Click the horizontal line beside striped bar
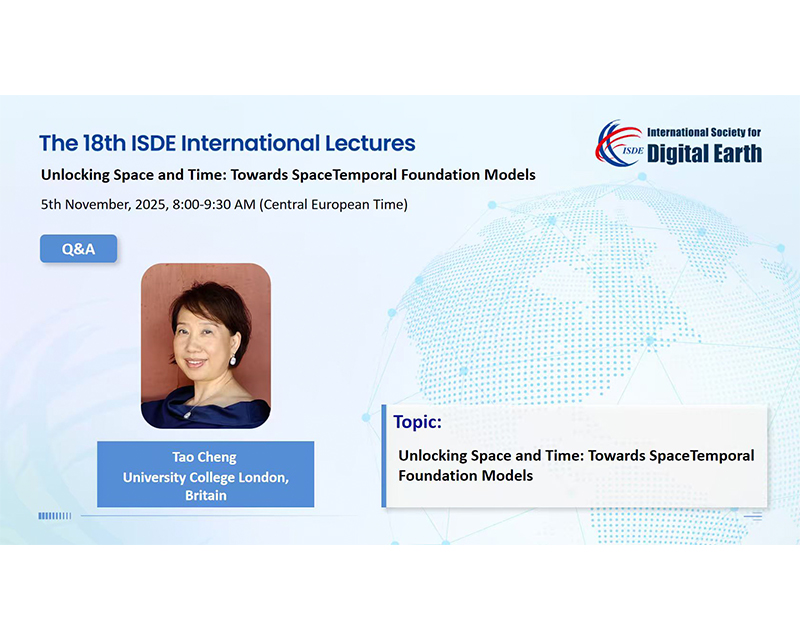The height and width of the screenshot is (640, 800). 220,516
